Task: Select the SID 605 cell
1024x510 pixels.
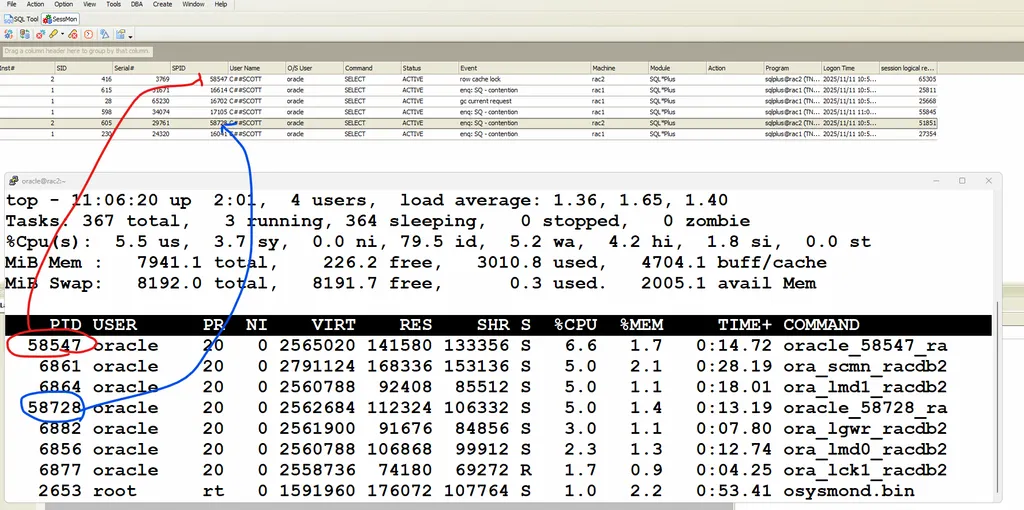Action: 84,123
